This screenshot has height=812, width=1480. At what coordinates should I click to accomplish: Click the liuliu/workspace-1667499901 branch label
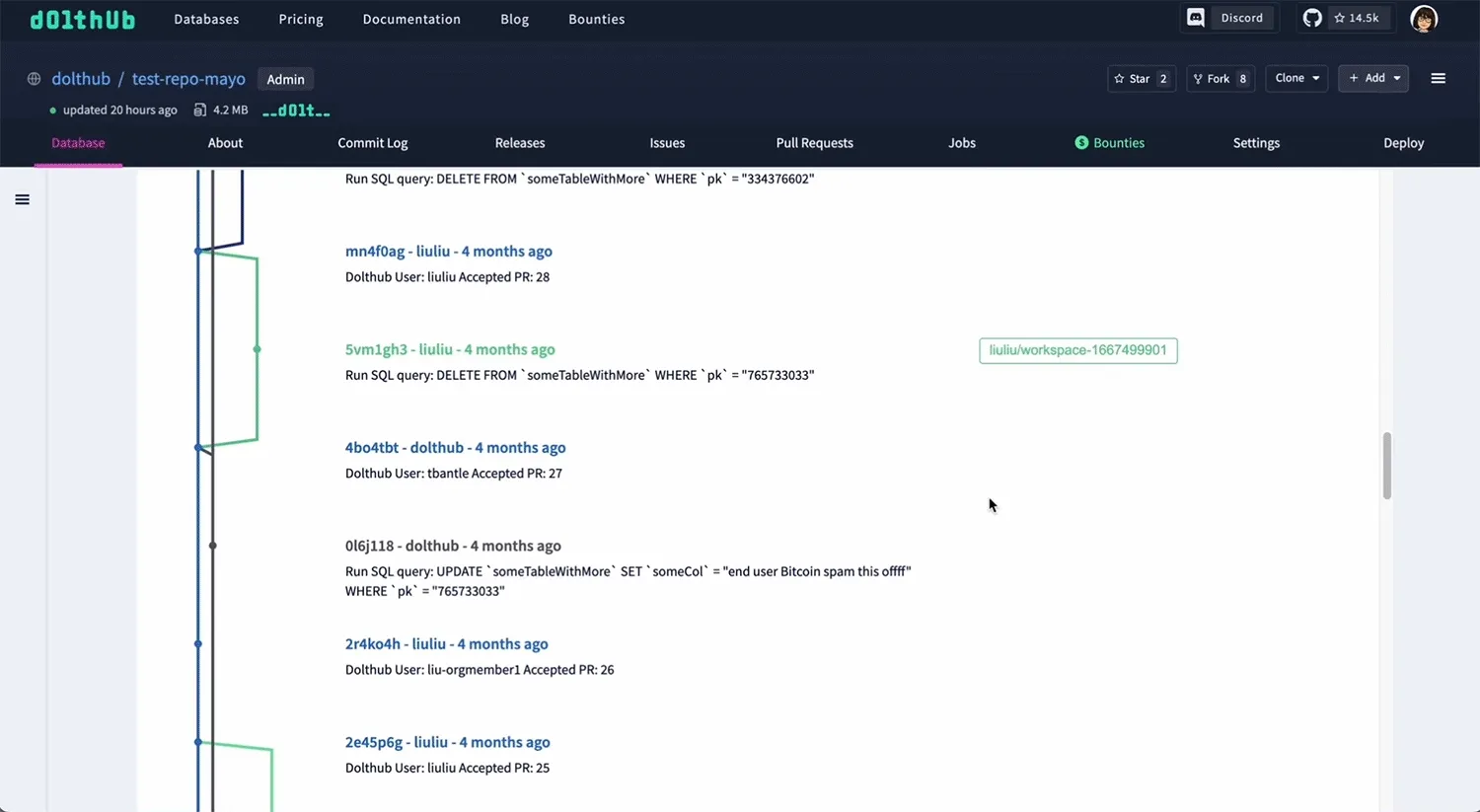pos(1077,350)
